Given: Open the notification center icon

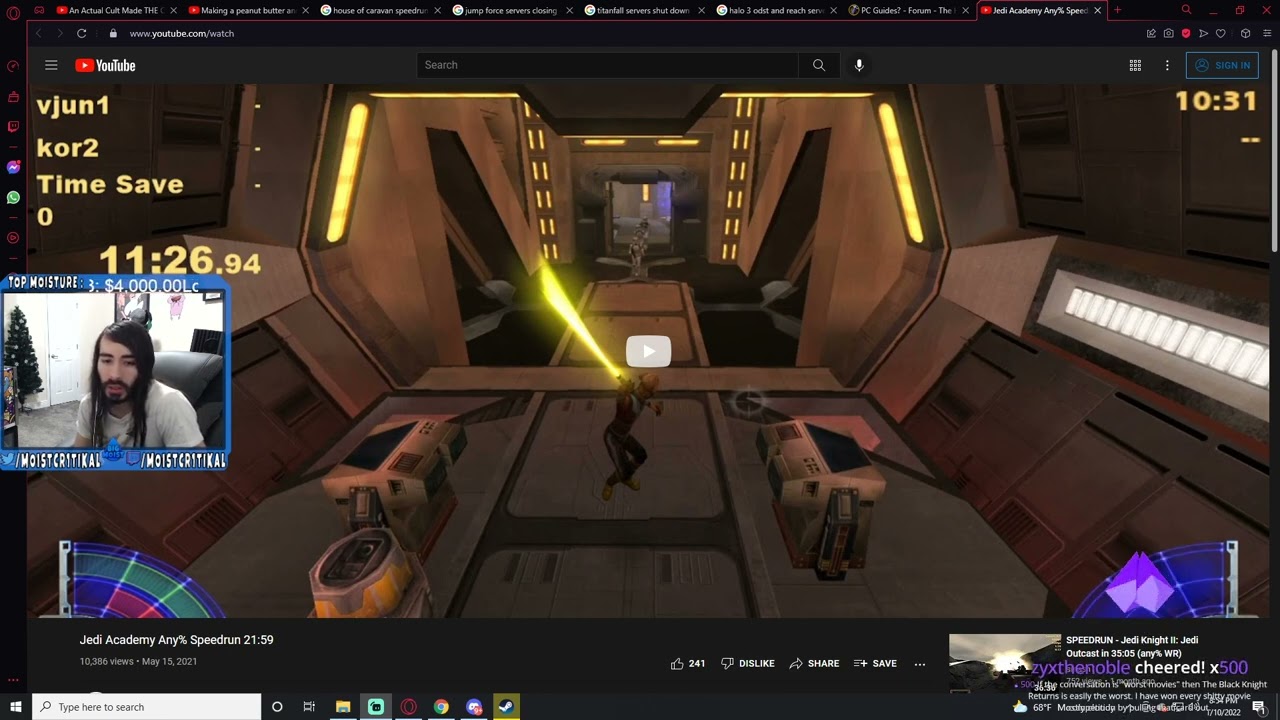Looking at the screenshot, I should (x=1259, y=707).
